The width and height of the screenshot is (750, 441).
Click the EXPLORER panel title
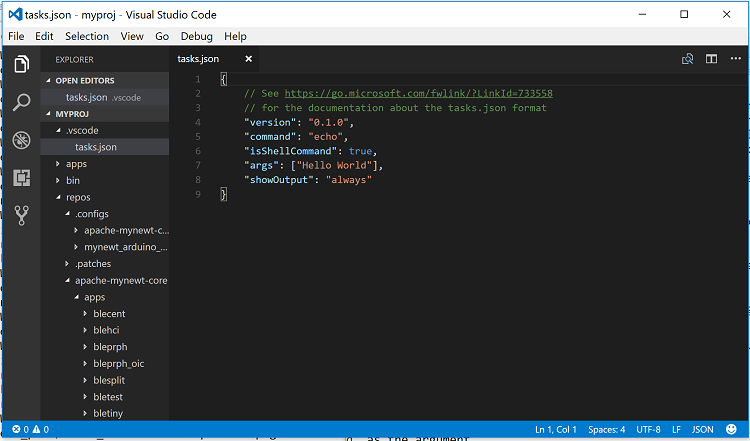pos(74,60)
